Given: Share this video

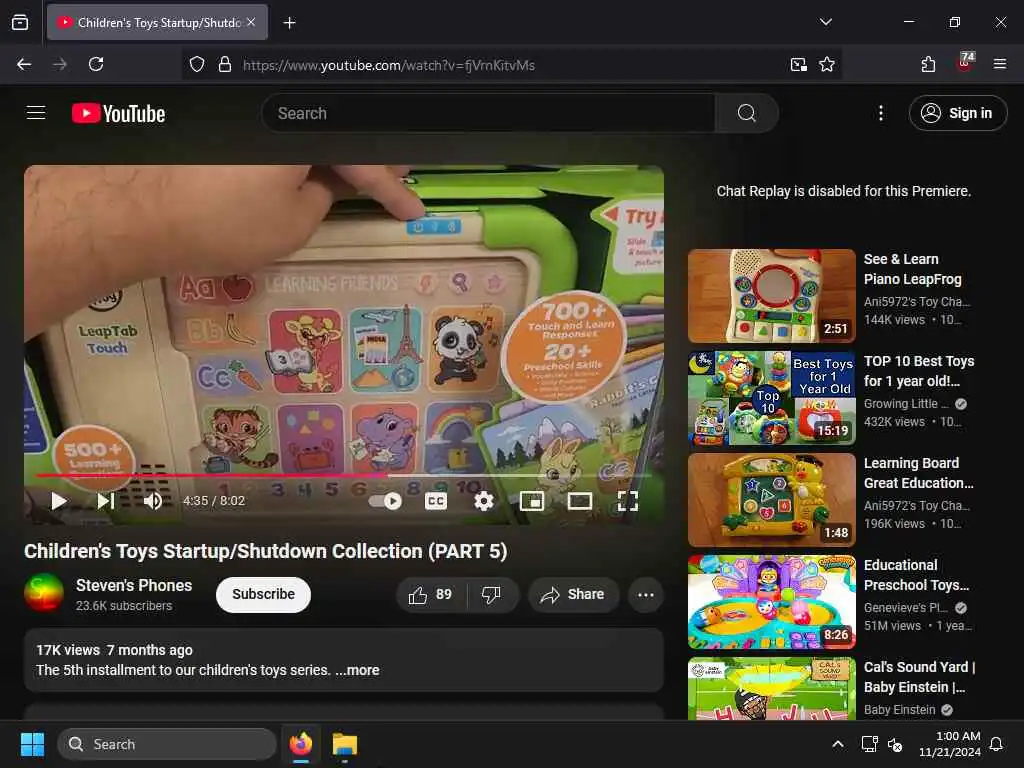Looking at the screenshot, I should tap(573, 594).
